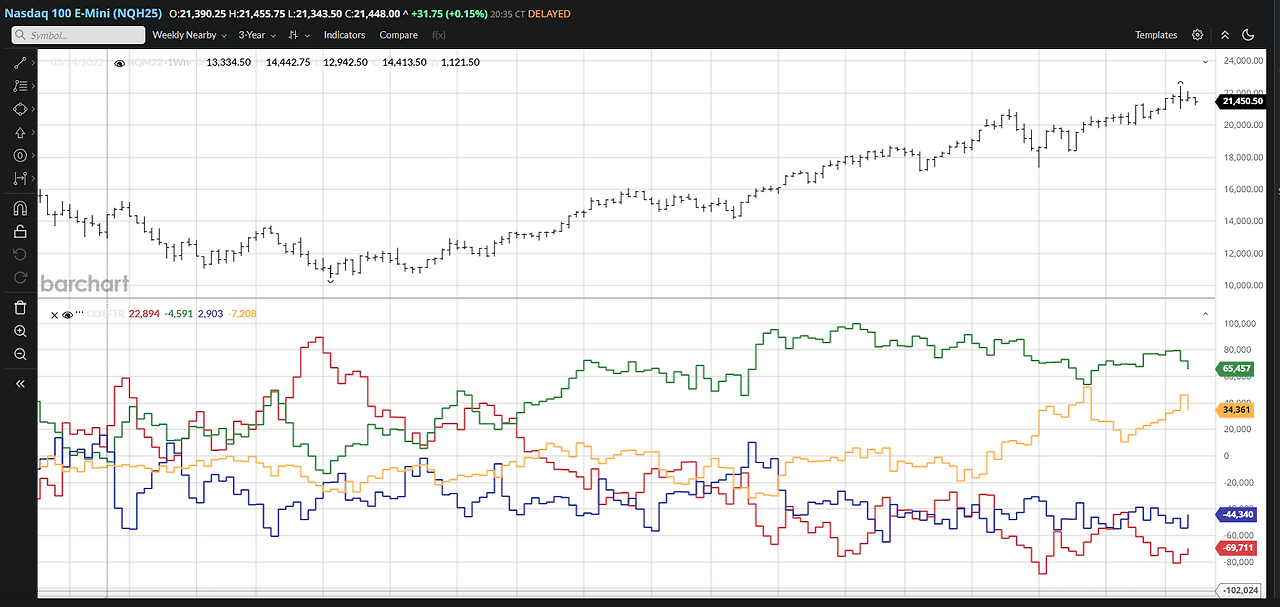
Task: Redo the last chart action
Action: click(x=20, y=277)
